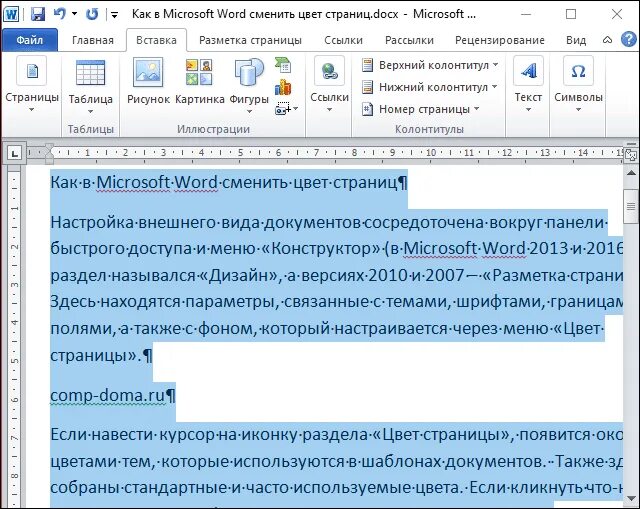Toggle ruler view button above scrollbar
The image size is (640, 509).
tap(631, 155)
